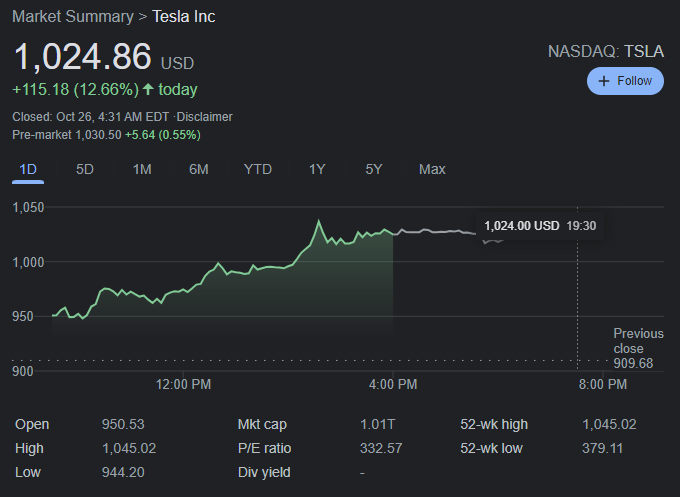Image resolution: width=680 pixels, height=497 pixels.
Task: Click the Pre-market 1,030.50 text
Action: coord(67,135)
